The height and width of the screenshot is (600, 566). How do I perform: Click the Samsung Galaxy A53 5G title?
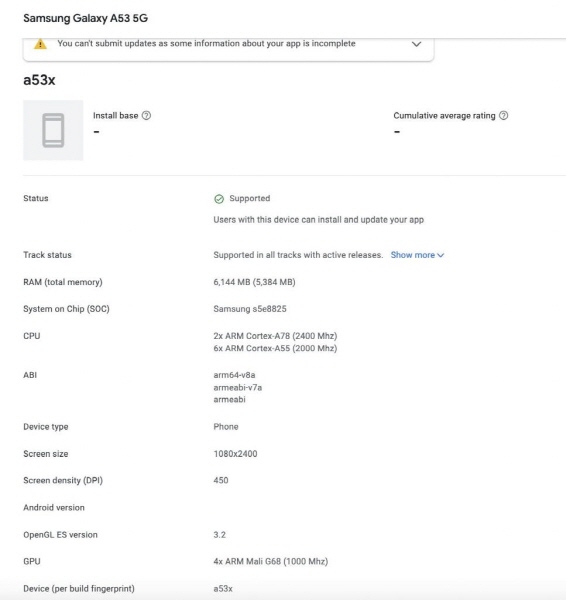point(85,18)
